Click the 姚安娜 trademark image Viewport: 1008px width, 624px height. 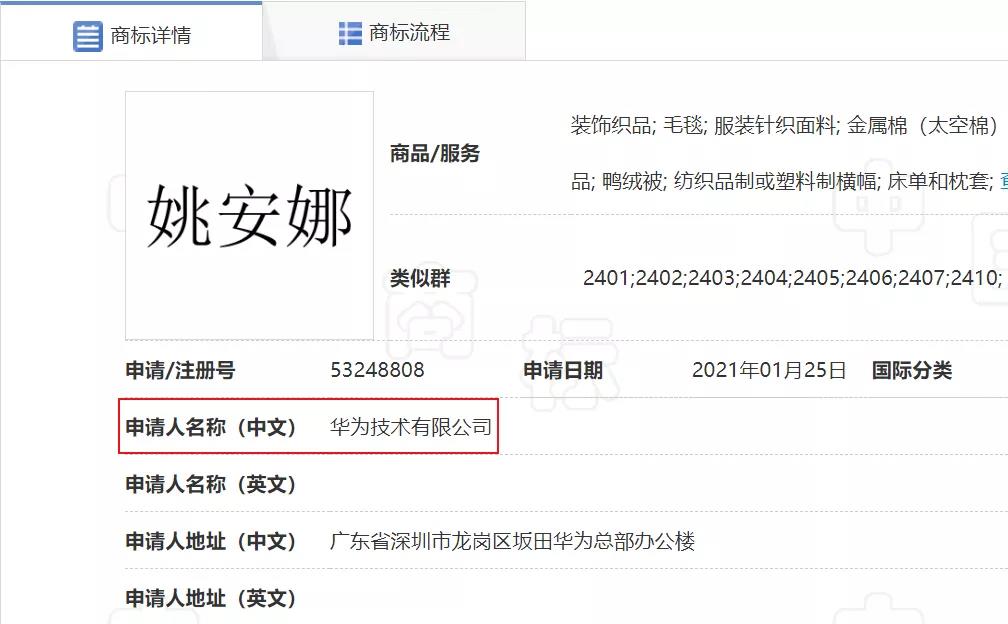249,215
